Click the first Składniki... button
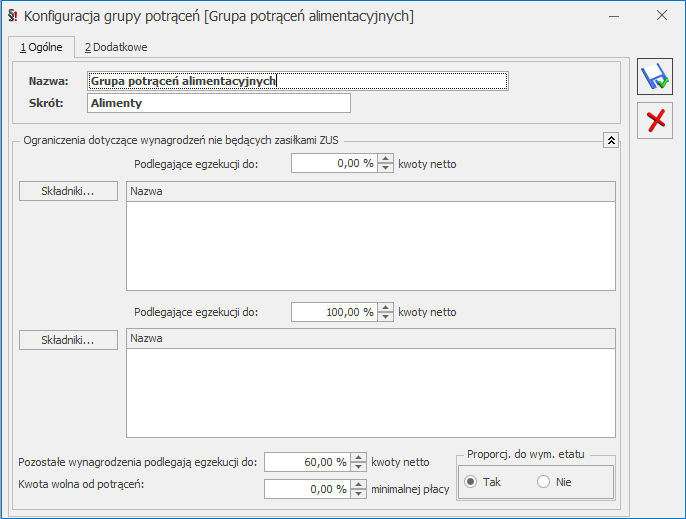 (68, 191)
